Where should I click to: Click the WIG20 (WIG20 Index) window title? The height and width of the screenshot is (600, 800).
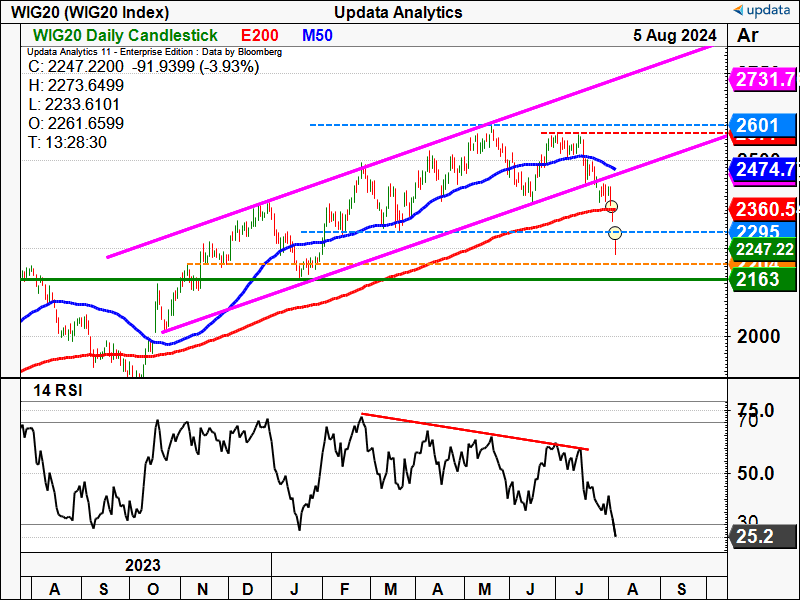pos(90,12)
